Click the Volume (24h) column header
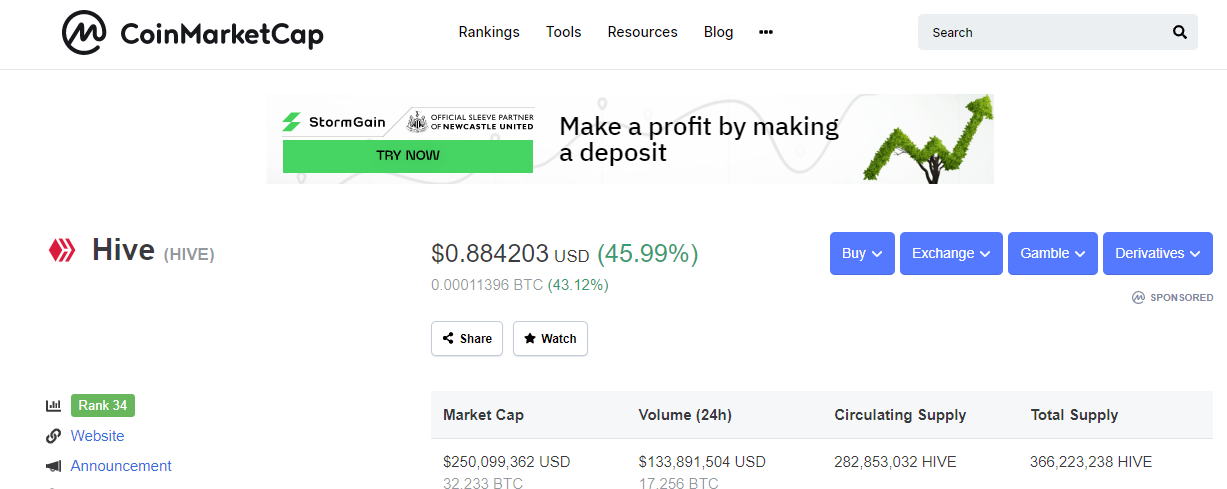Image resolution: width=1227 pixels, height=489 pixels. pos(684,415)
